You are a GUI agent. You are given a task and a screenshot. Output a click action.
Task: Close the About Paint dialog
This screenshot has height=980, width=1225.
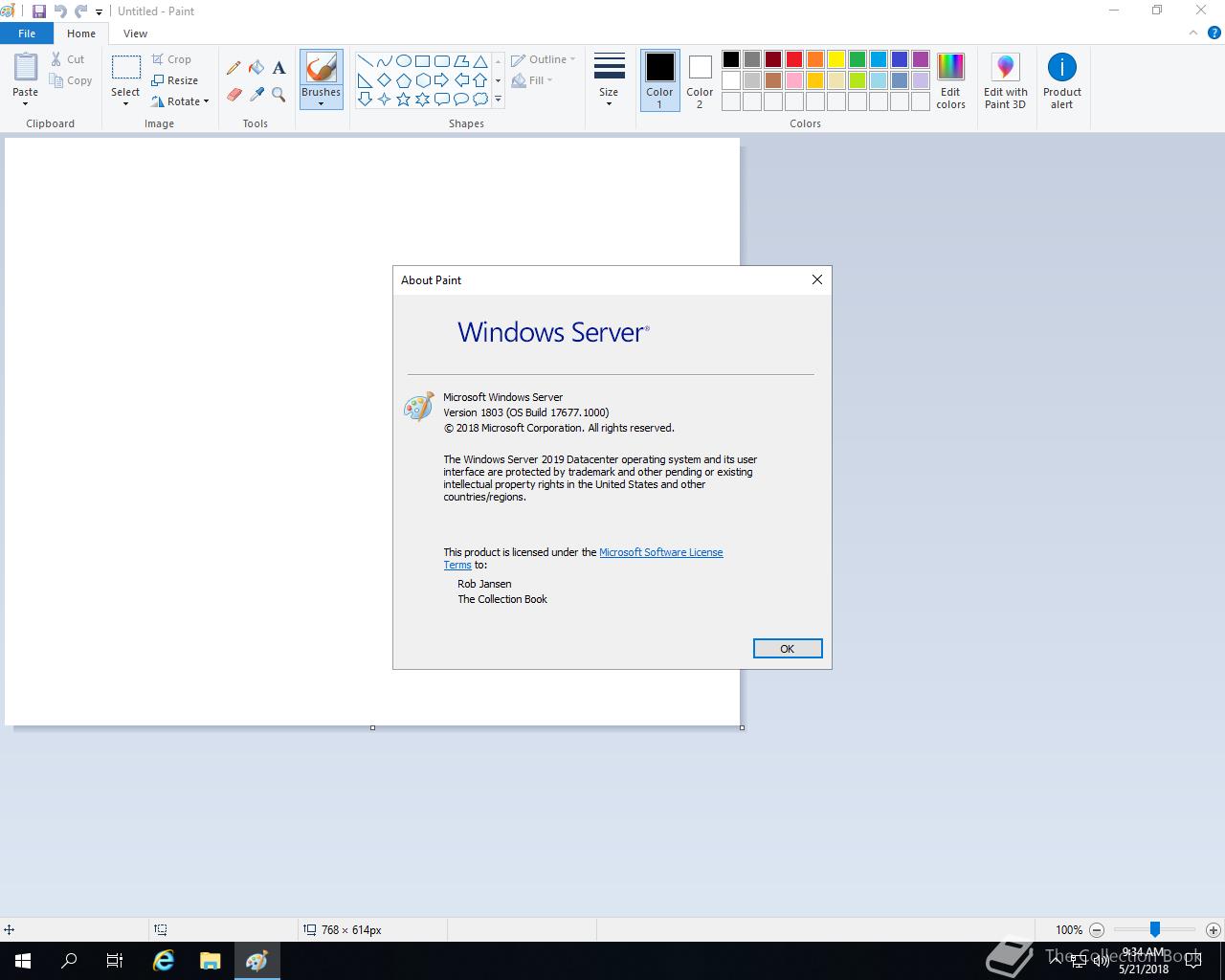click(816, 279)
